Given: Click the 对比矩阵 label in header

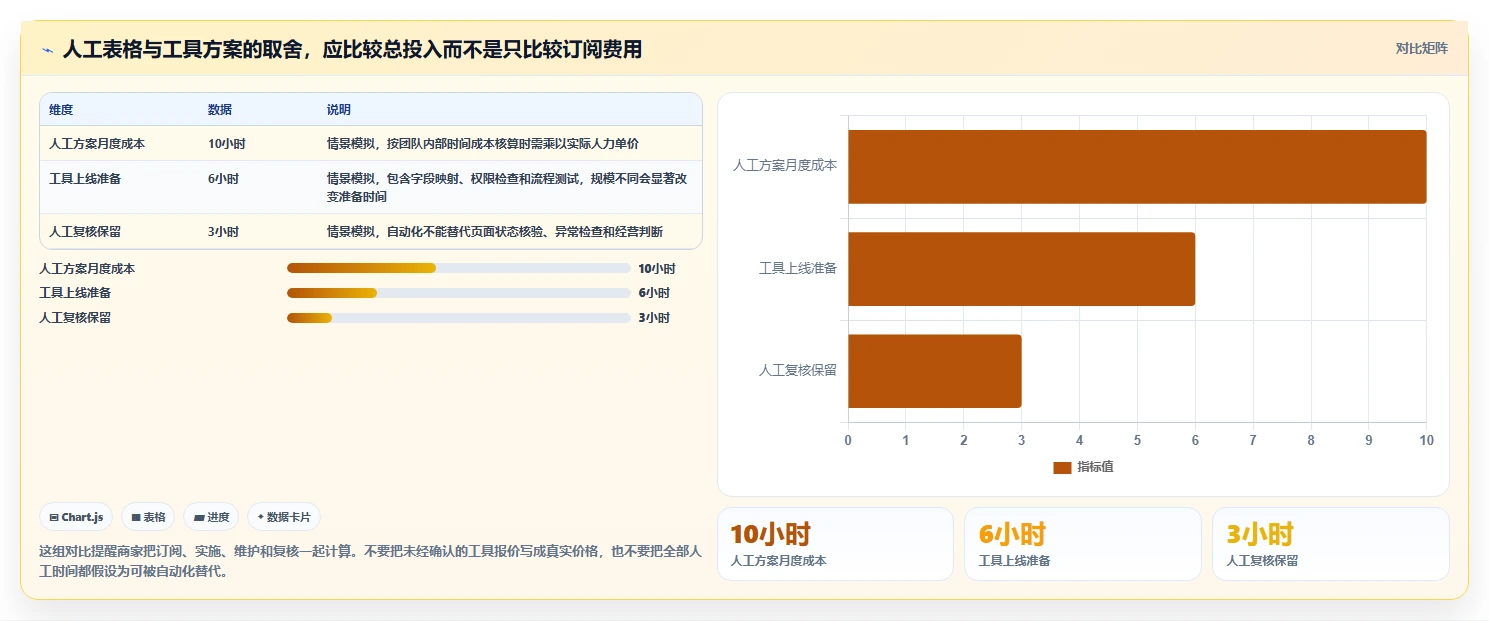Looking at the screenshot, I should [1421, 48].
